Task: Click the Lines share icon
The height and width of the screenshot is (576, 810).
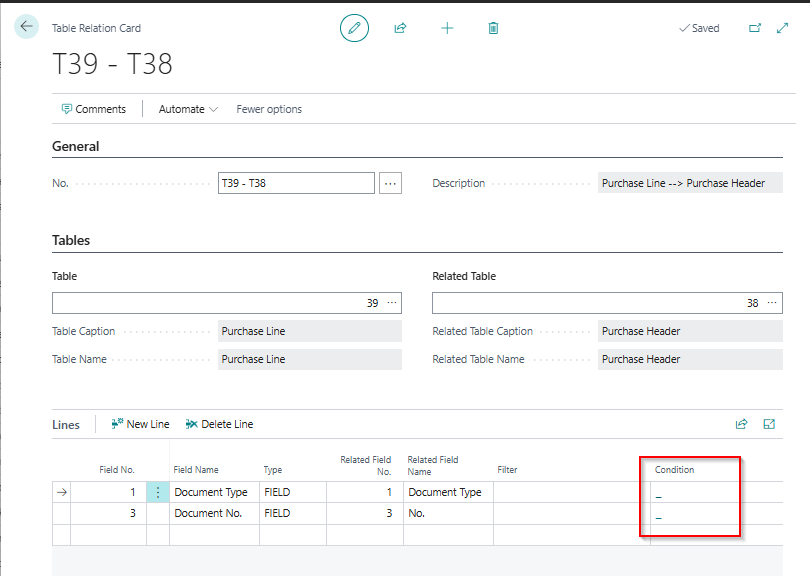Action: [x=741, y=424]
